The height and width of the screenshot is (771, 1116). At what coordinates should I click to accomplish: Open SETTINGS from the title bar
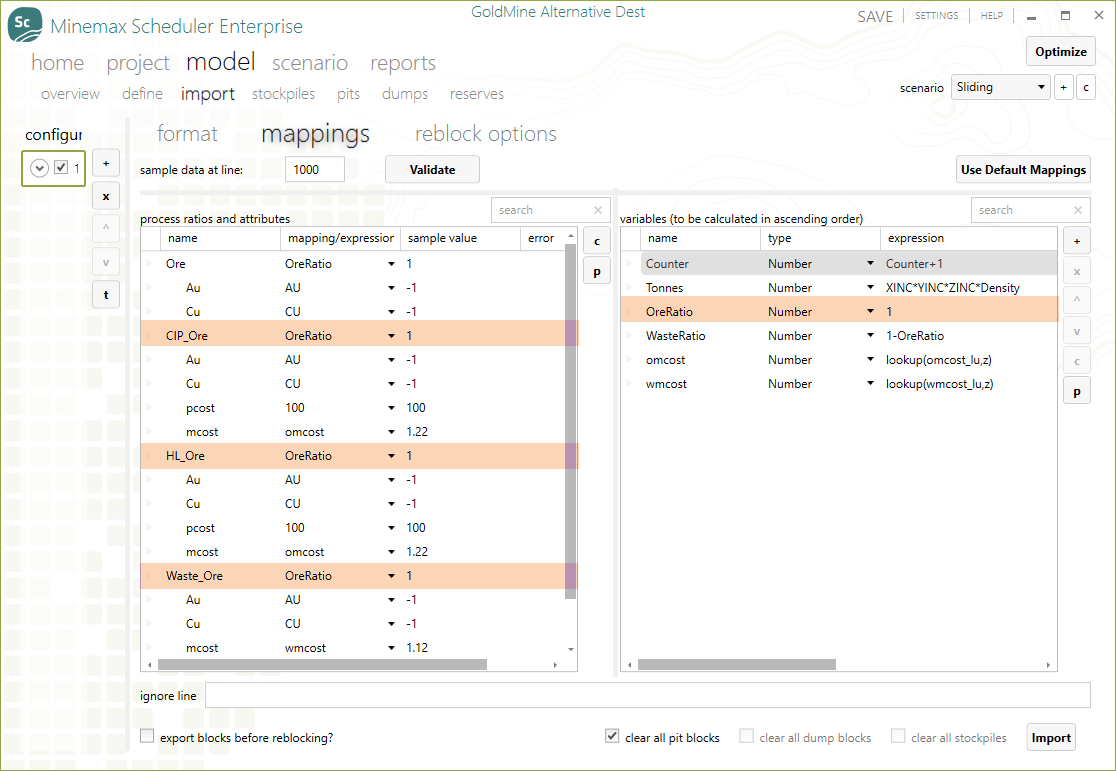click(937, 16)
